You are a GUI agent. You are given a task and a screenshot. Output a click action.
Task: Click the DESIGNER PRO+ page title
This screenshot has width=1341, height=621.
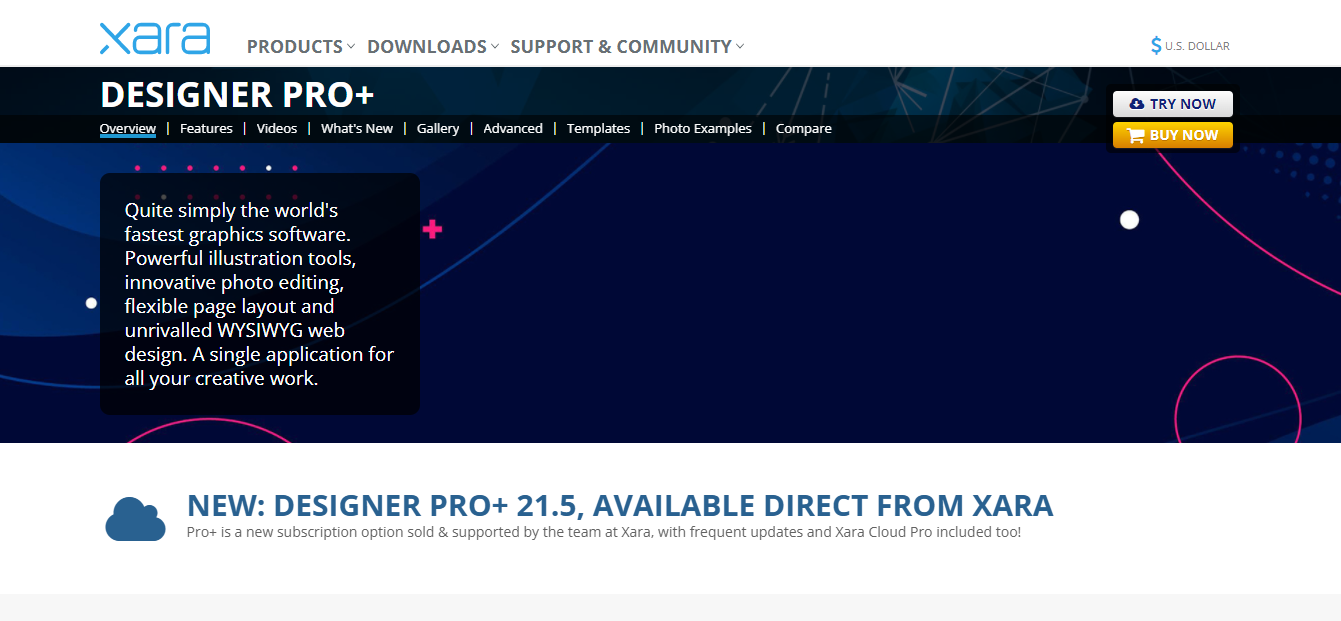[x=237, y=94]
